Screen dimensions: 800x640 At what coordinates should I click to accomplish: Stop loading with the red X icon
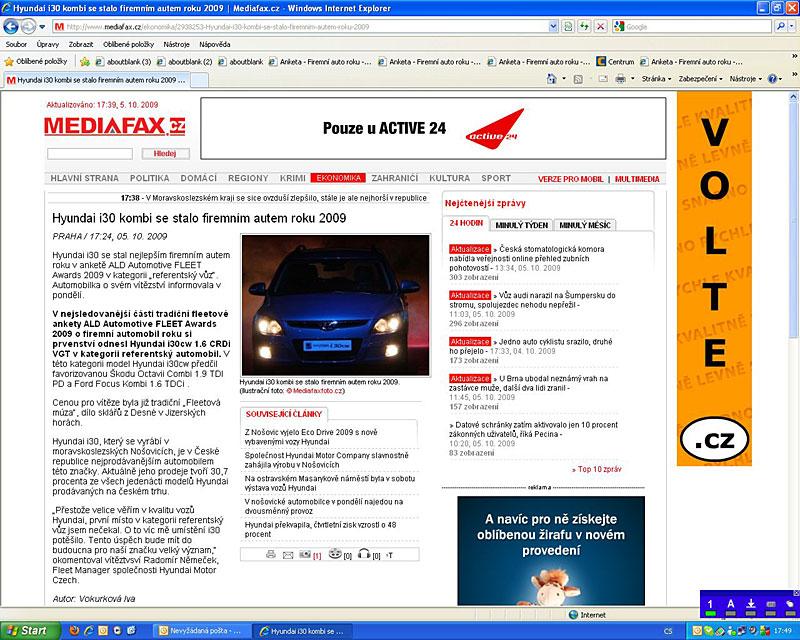601,27
